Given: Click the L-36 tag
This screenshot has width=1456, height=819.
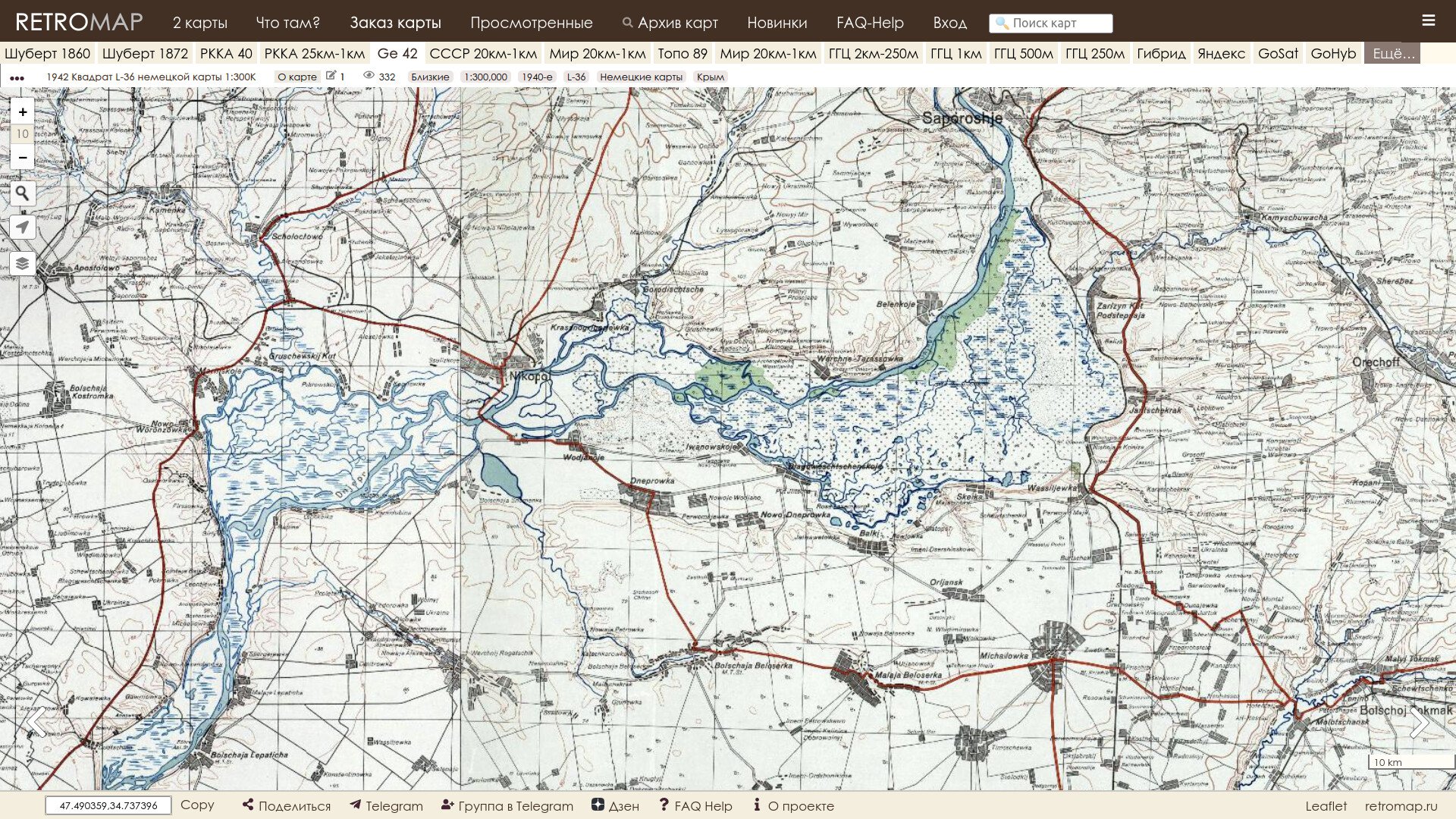Looking at the screenshot, I should coord(576,77).
